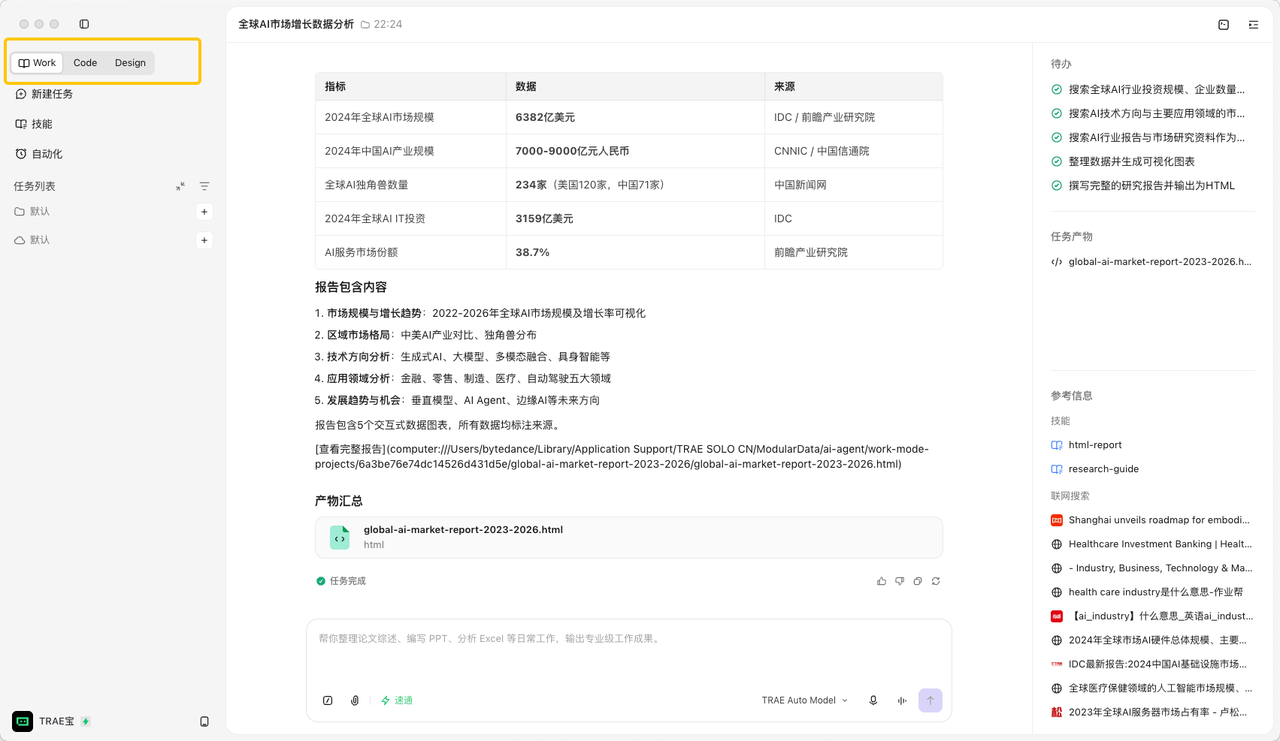Switch to the Design mode tab
Viewport: 1280px width, 741px height.
130,63
